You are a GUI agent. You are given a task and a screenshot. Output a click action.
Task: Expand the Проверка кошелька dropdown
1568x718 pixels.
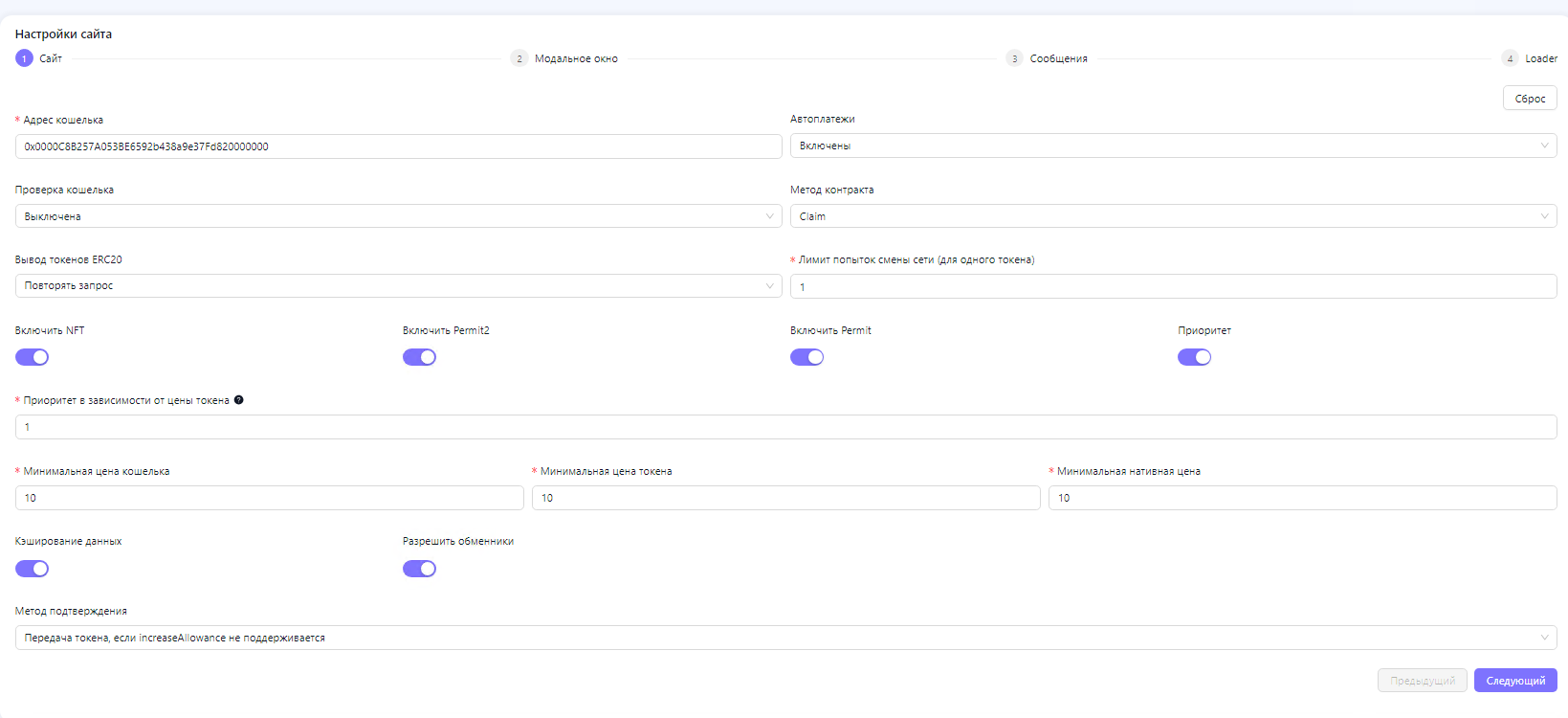(x=398, y=216)
